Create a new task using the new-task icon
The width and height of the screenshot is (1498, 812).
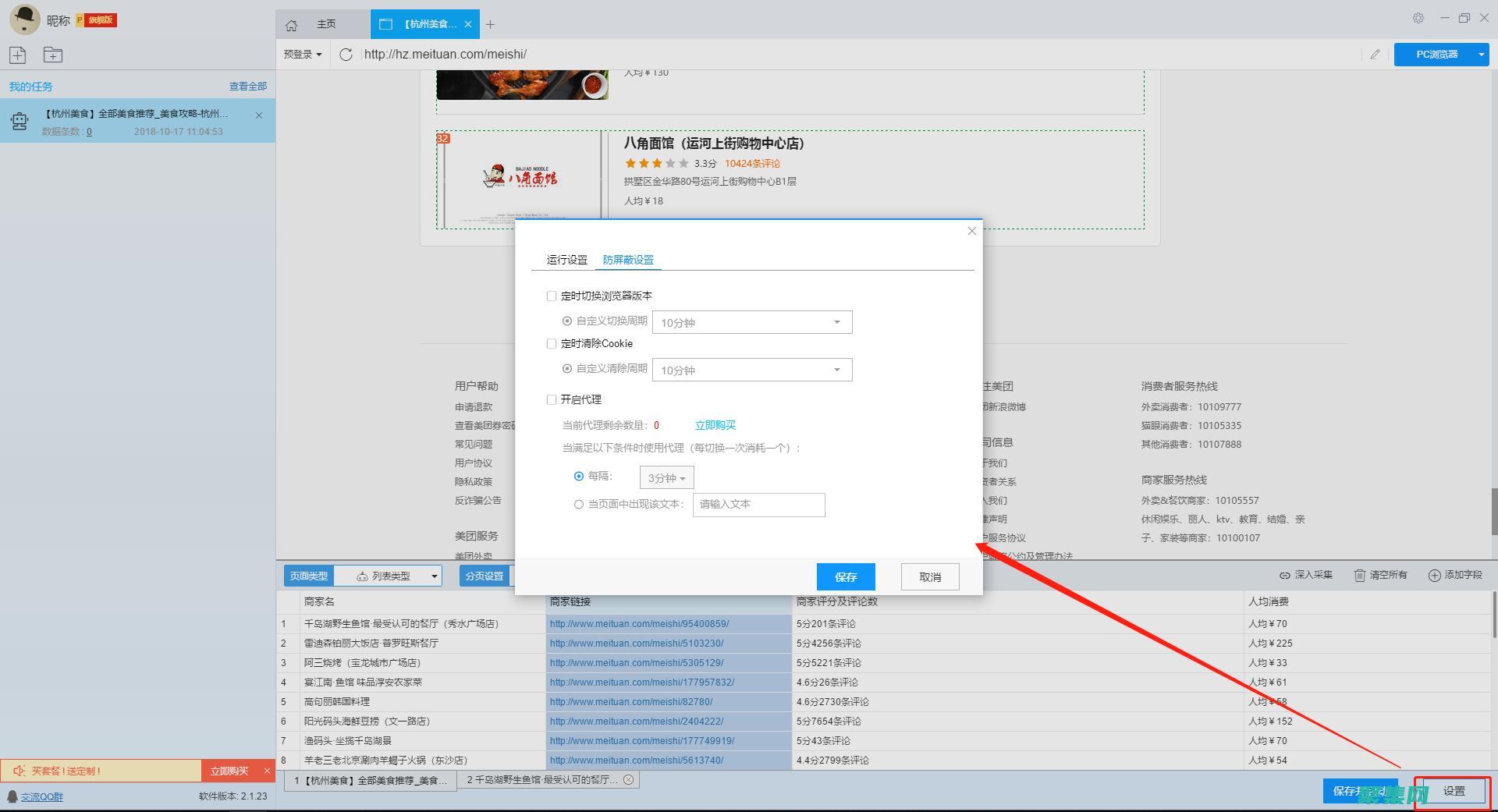[17, 55]
